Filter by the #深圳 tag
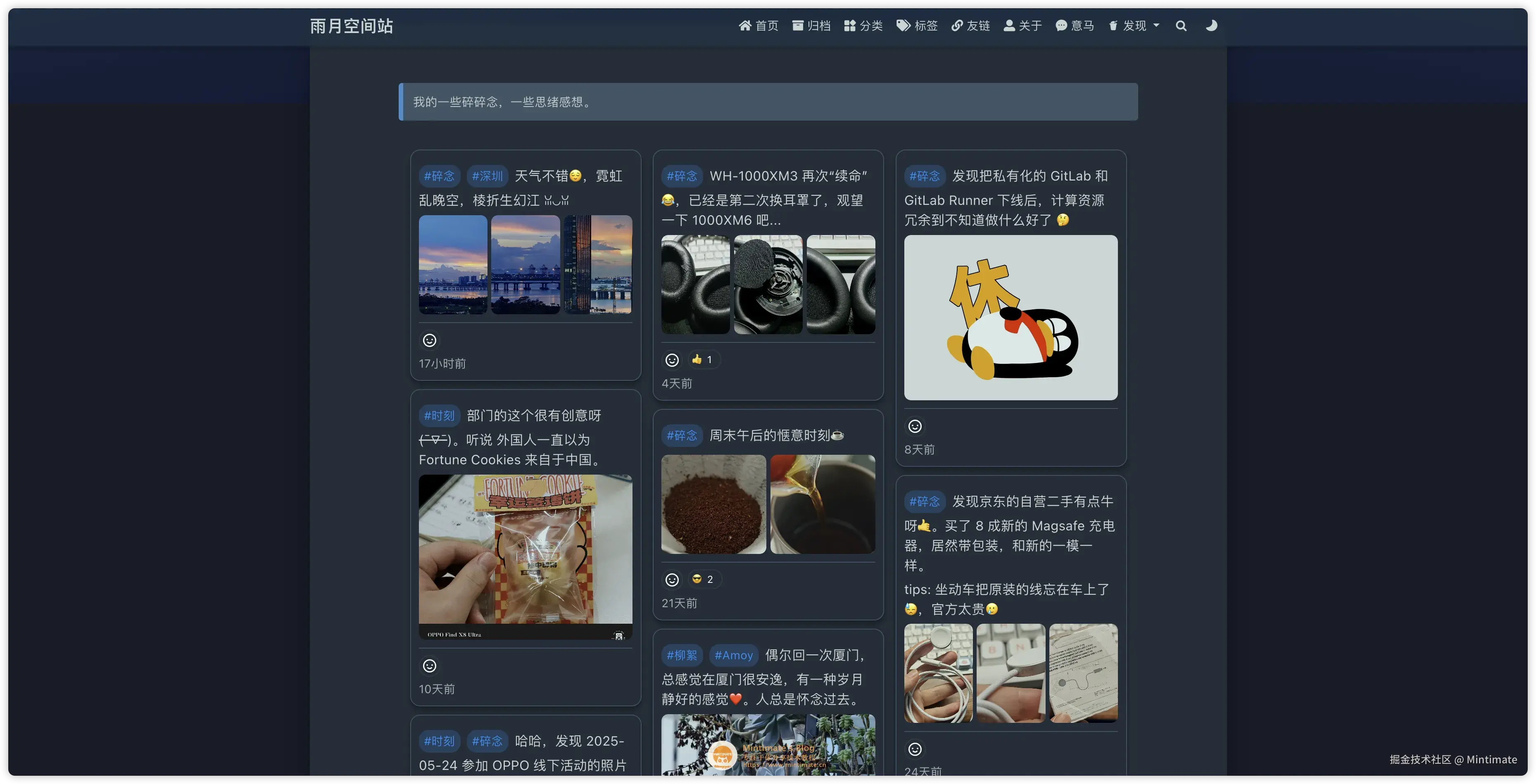Image resolution: width=1536 pixels, height=784 pixels. 487,176
